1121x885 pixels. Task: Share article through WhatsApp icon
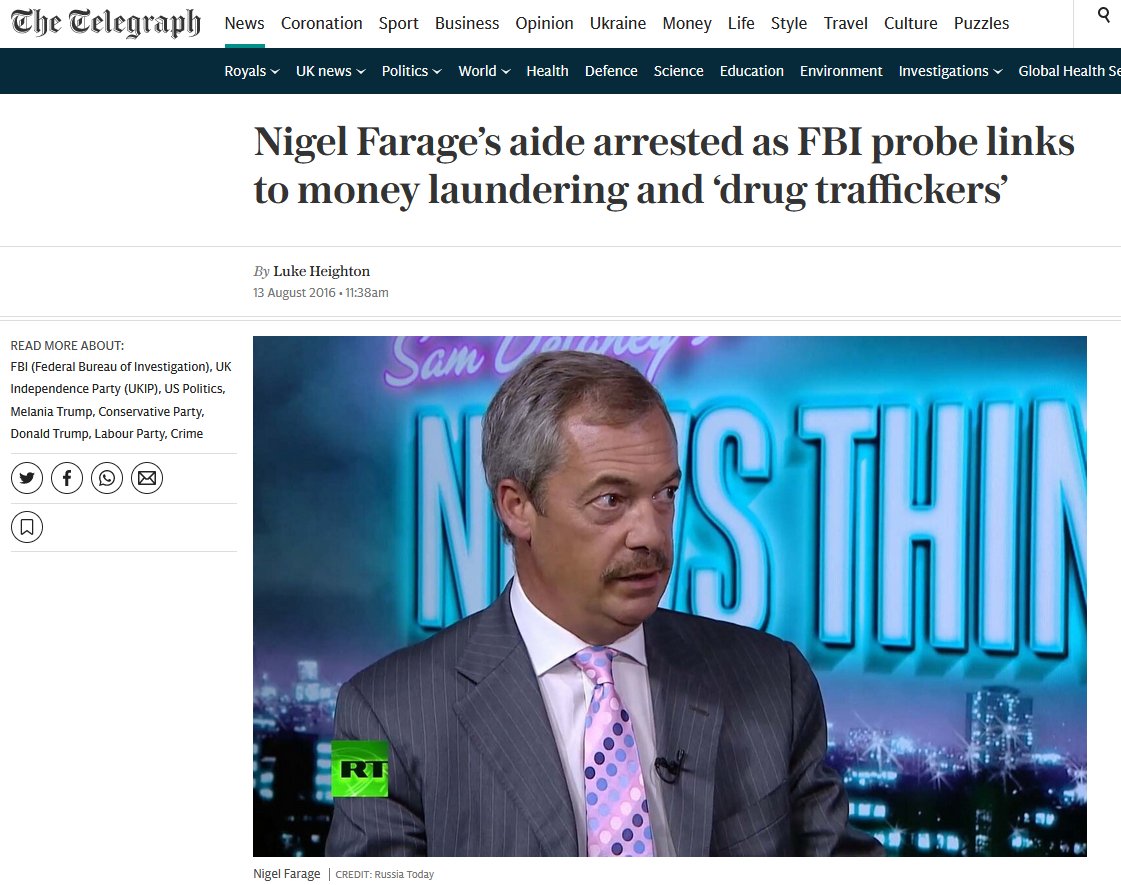point(107,478)
